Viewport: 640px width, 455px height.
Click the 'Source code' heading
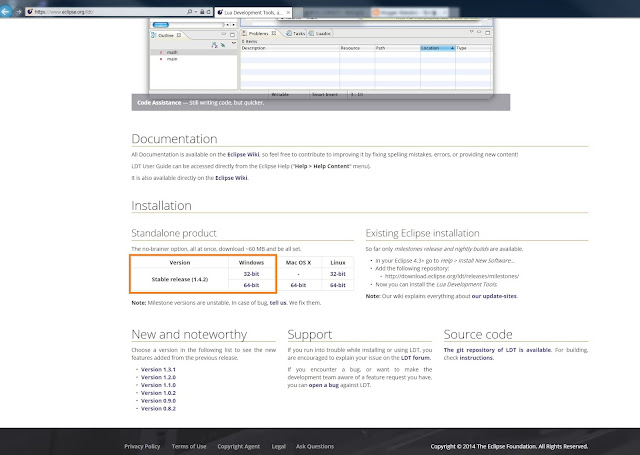point(478,335)
